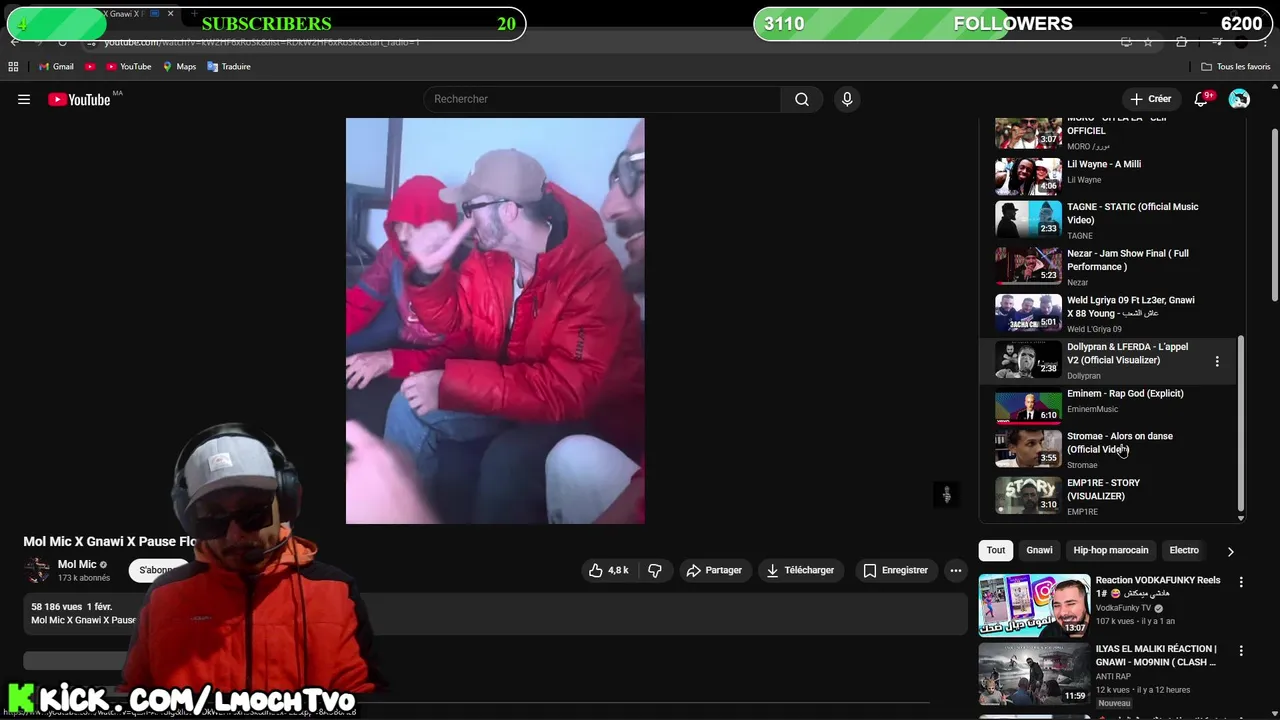Click the magnifier search button

coord(802,99)
